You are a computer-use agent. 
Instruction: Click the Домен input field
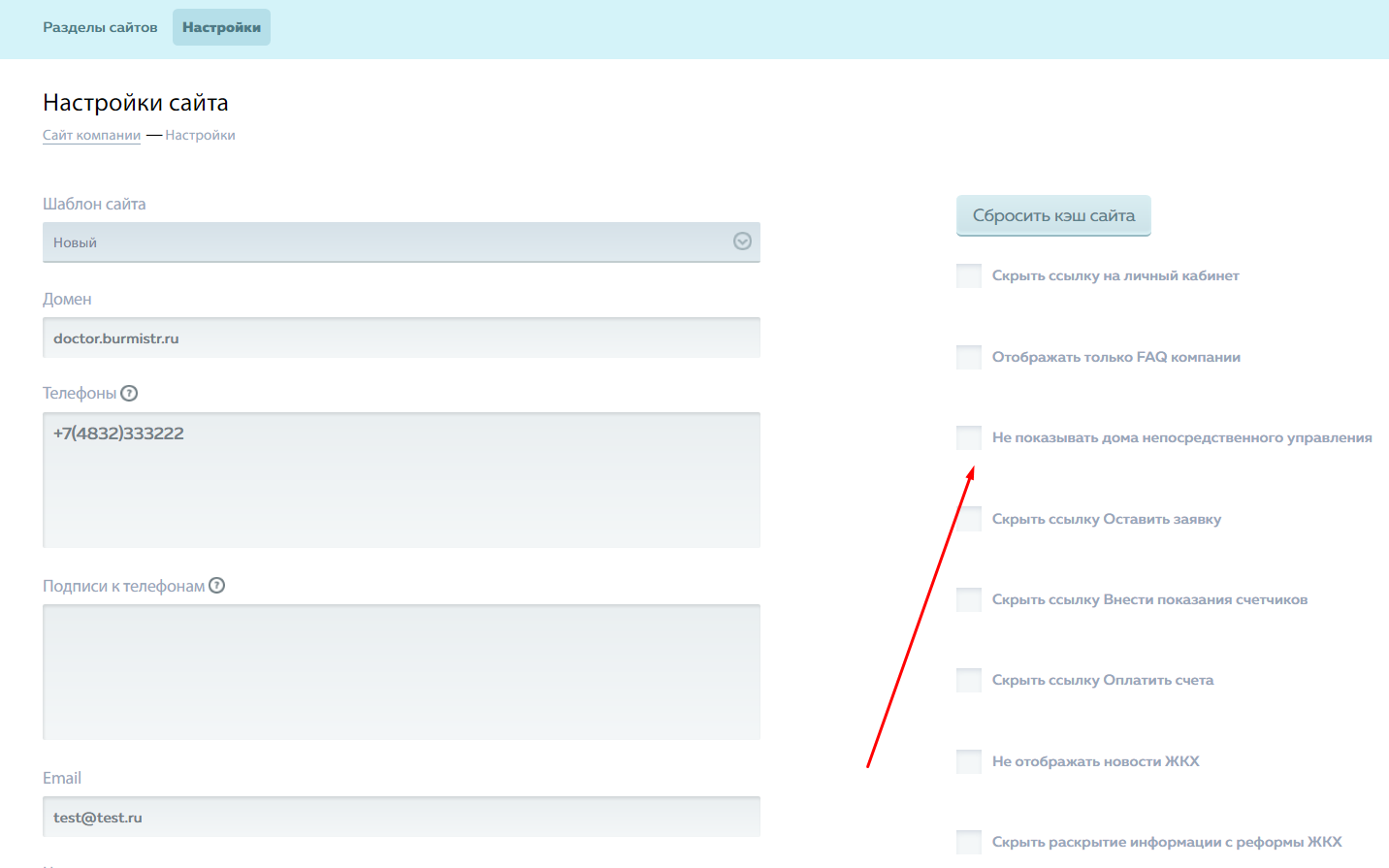(402, 338)
